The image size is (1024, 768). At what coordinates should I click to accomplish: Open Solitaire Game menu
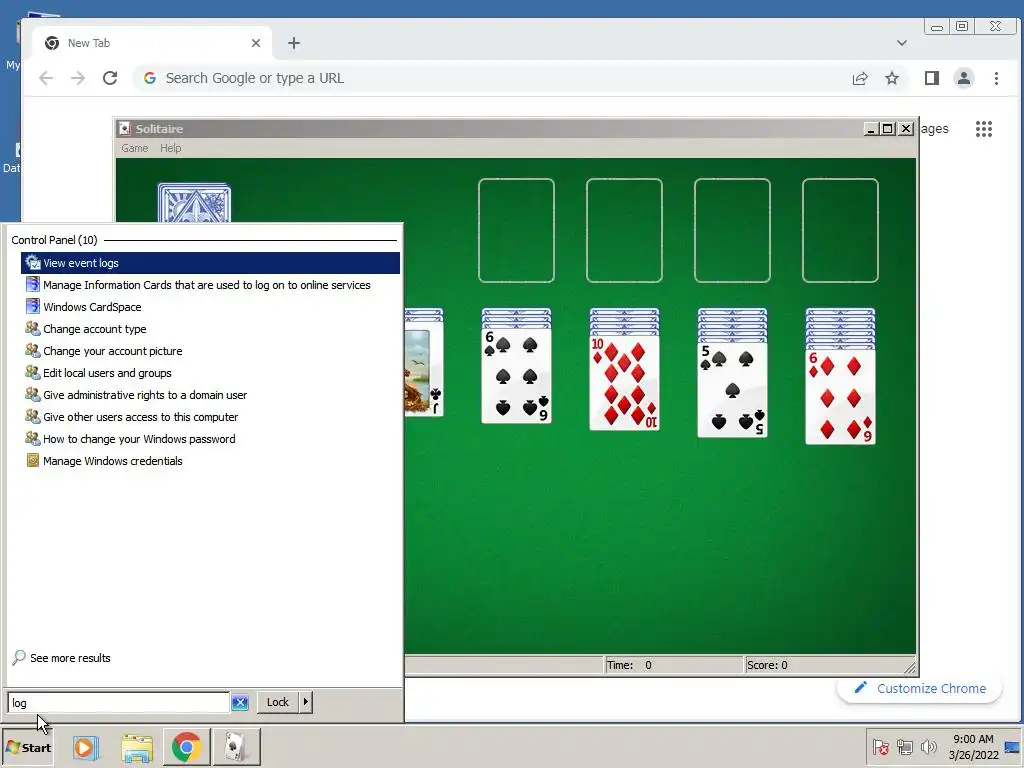[x=135, y=148]
